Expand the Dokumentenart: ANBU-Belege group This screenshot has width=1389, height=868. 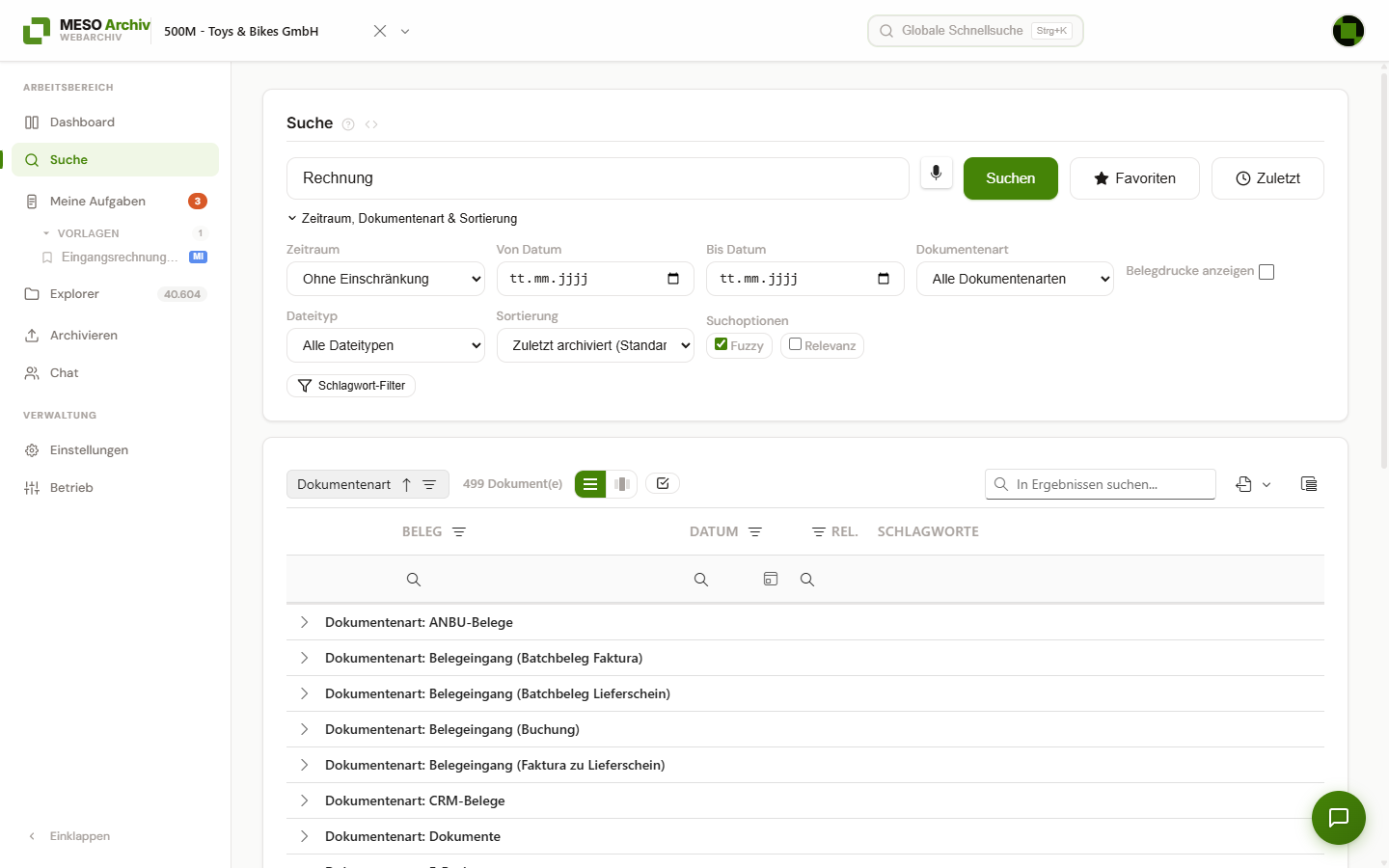[x=304, y=622]
